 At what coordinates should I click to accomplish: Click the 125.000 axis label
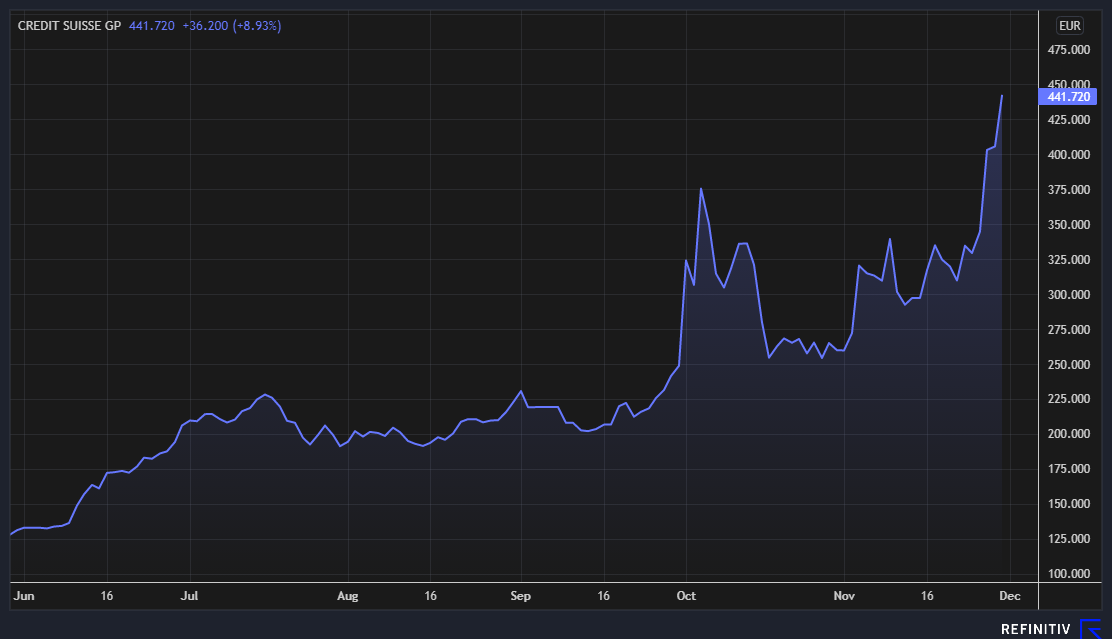pos(1069,539)
